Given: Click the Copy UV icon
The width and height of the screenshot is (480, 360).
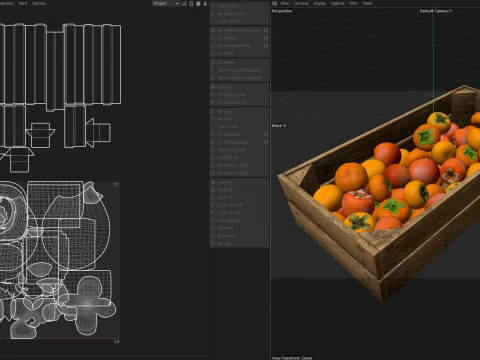Looking at the screenshot, I should point(213,182).
